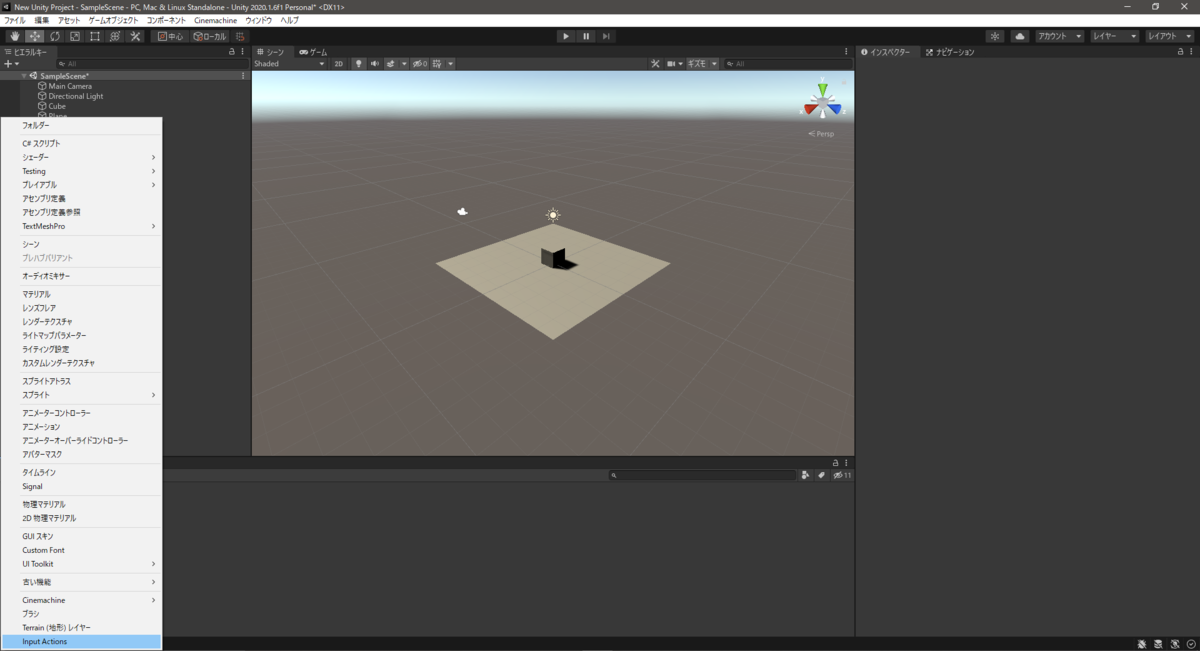Viewport: 1200px width, 651px height.
Task: Open SampleScene row options menu
Action: 243,76
